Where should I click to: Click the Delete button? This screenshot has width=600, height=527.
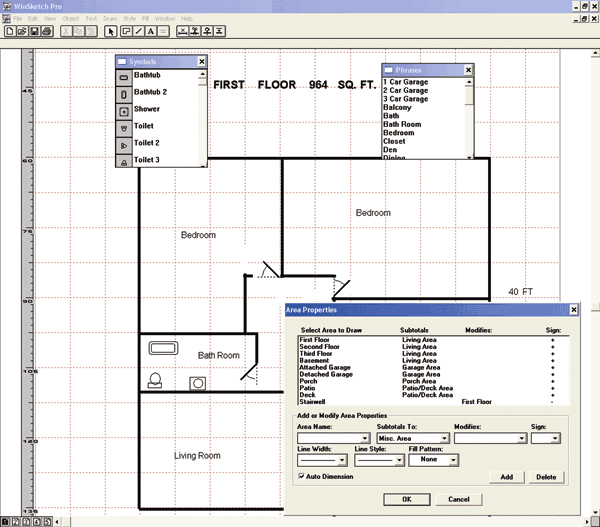(x=546, y=477)
